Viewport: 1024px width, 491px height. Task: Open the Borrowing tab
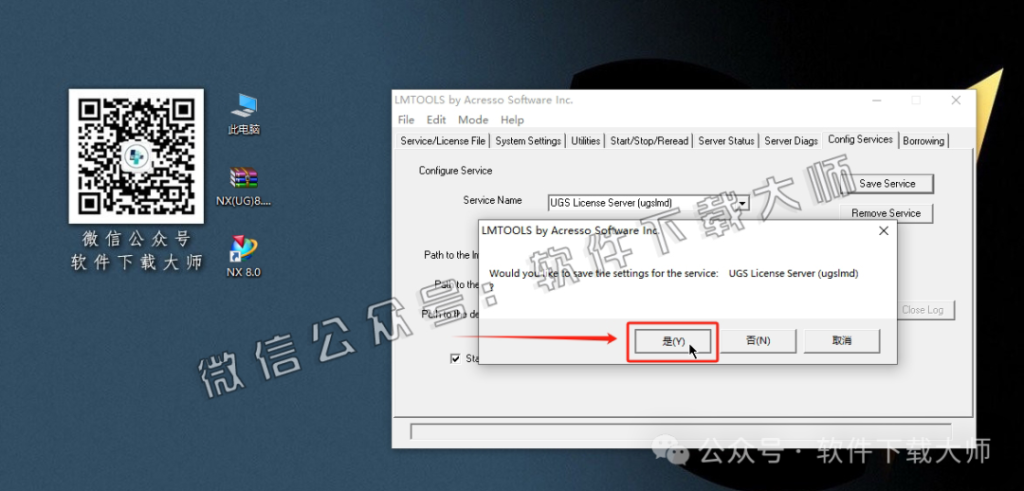pyautogui.click(x=923, y=141)
